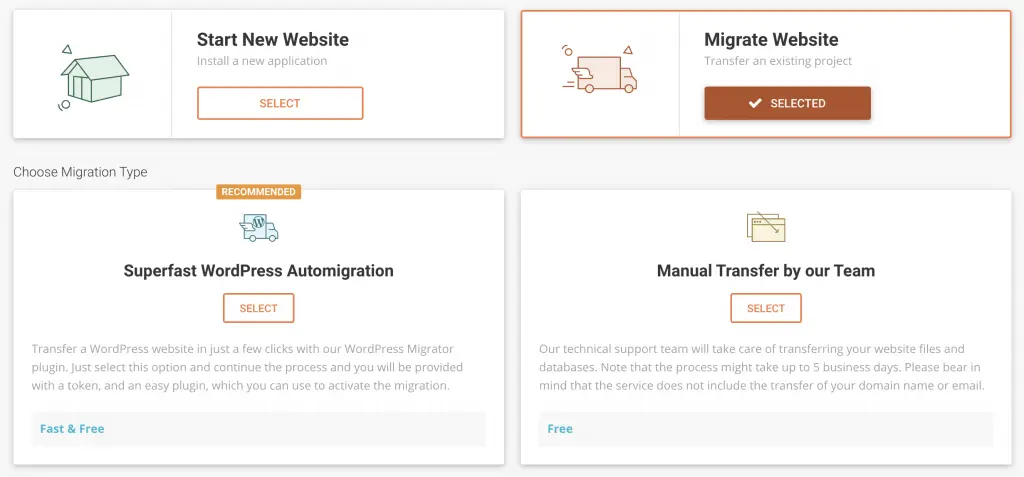Image resolution: width=1024 pixels, height=477 pixels.
Task: Click the Start New Website heading
Action: coord(273,40)
